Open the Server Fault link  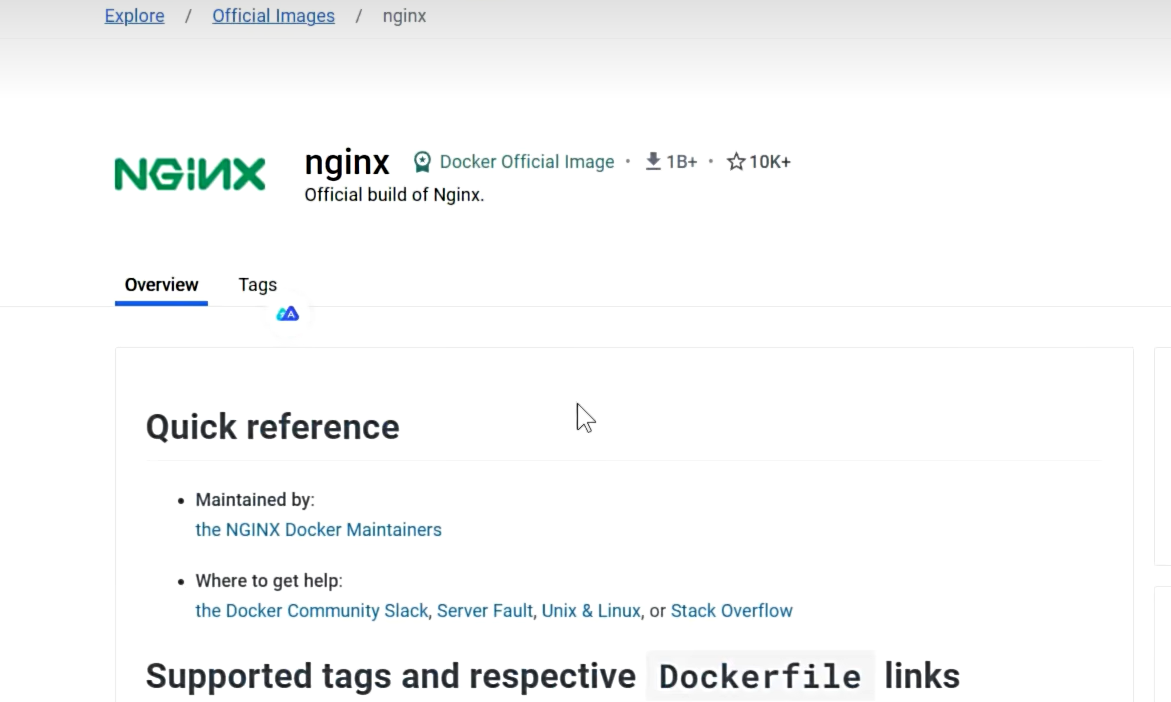tap(485, 611)
